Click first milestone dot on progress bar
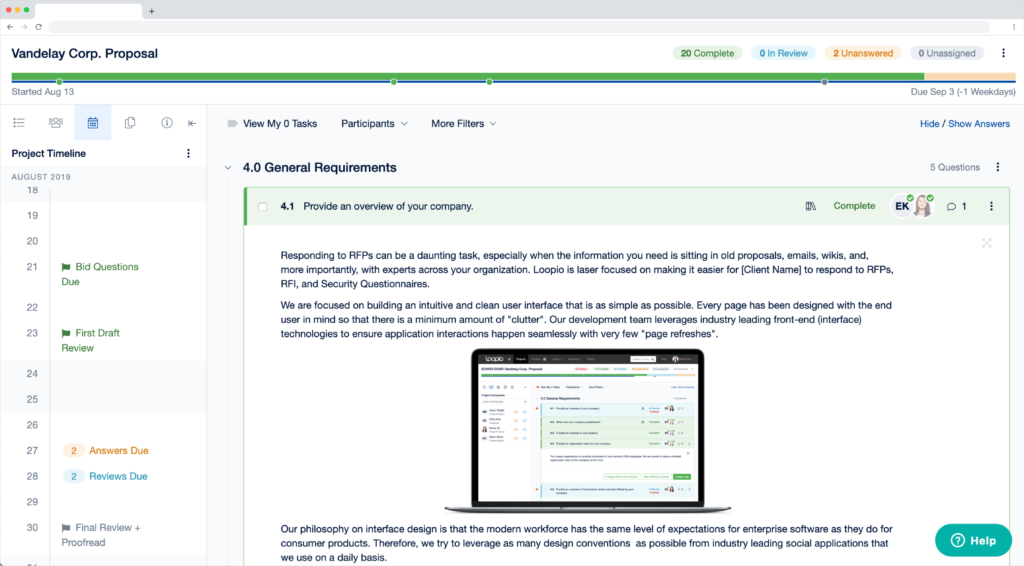 (59, 82)
